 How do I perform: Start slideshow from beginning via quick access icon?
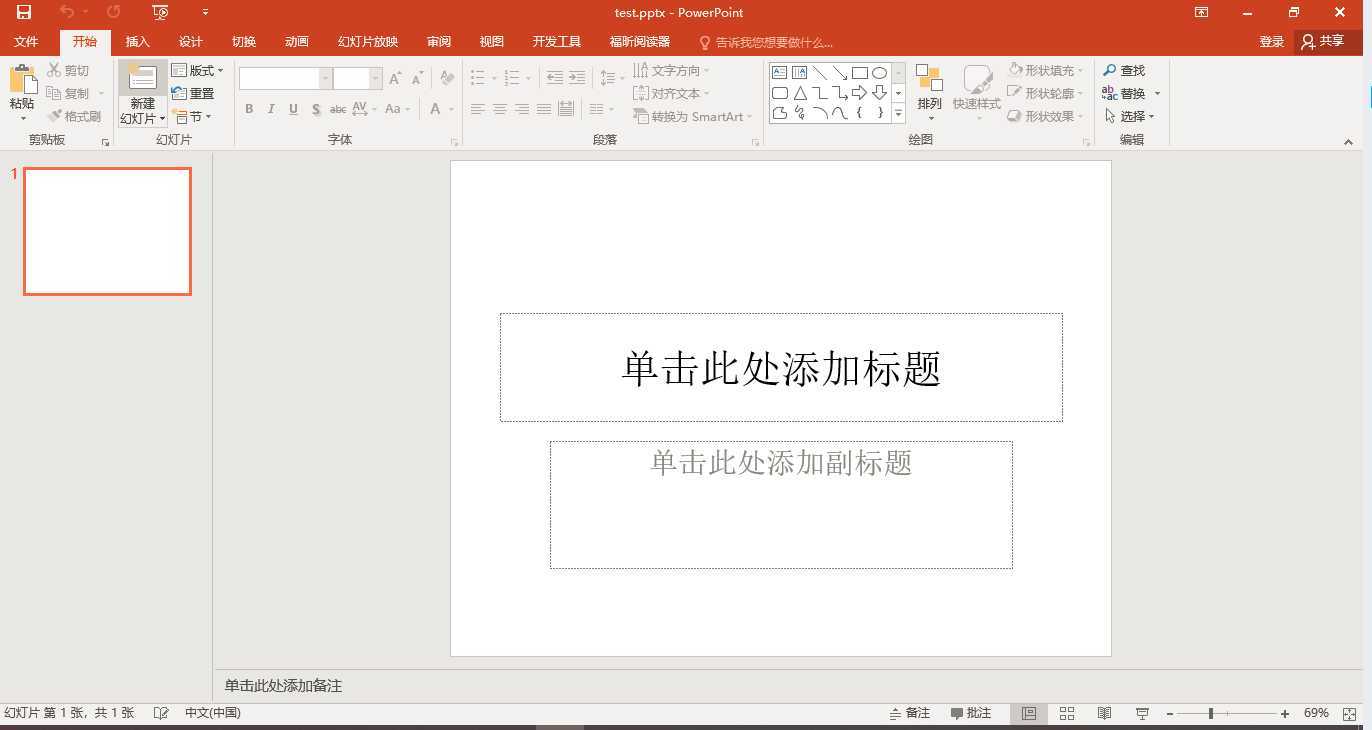point(160,12)
